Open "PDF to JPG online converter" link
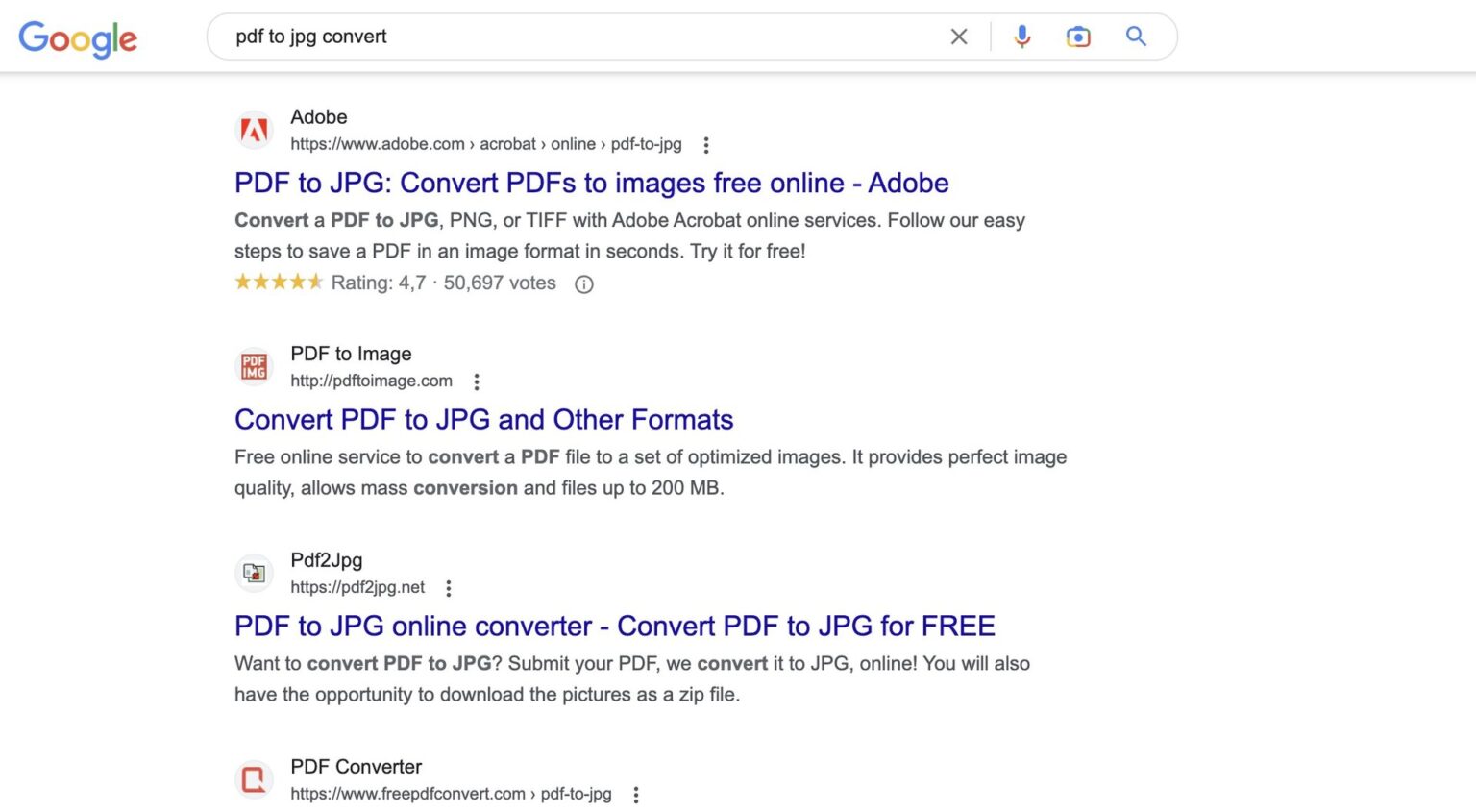 [614, 627]
